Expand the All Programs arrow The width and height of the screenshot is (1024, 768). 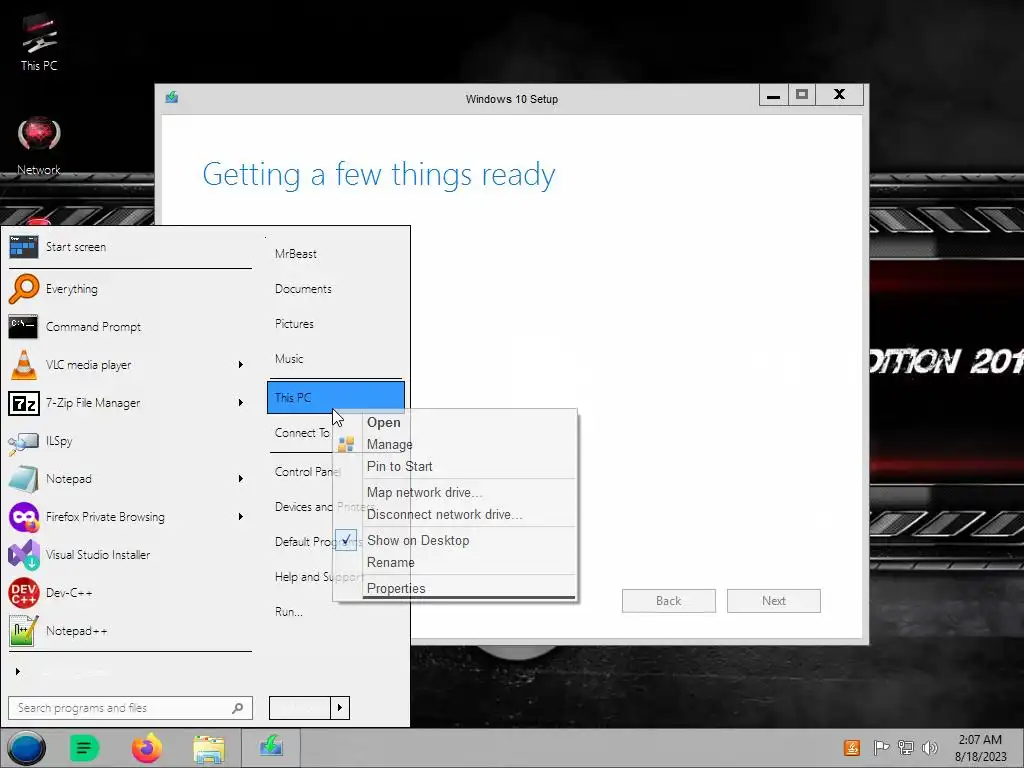click(x=18, y=671)
